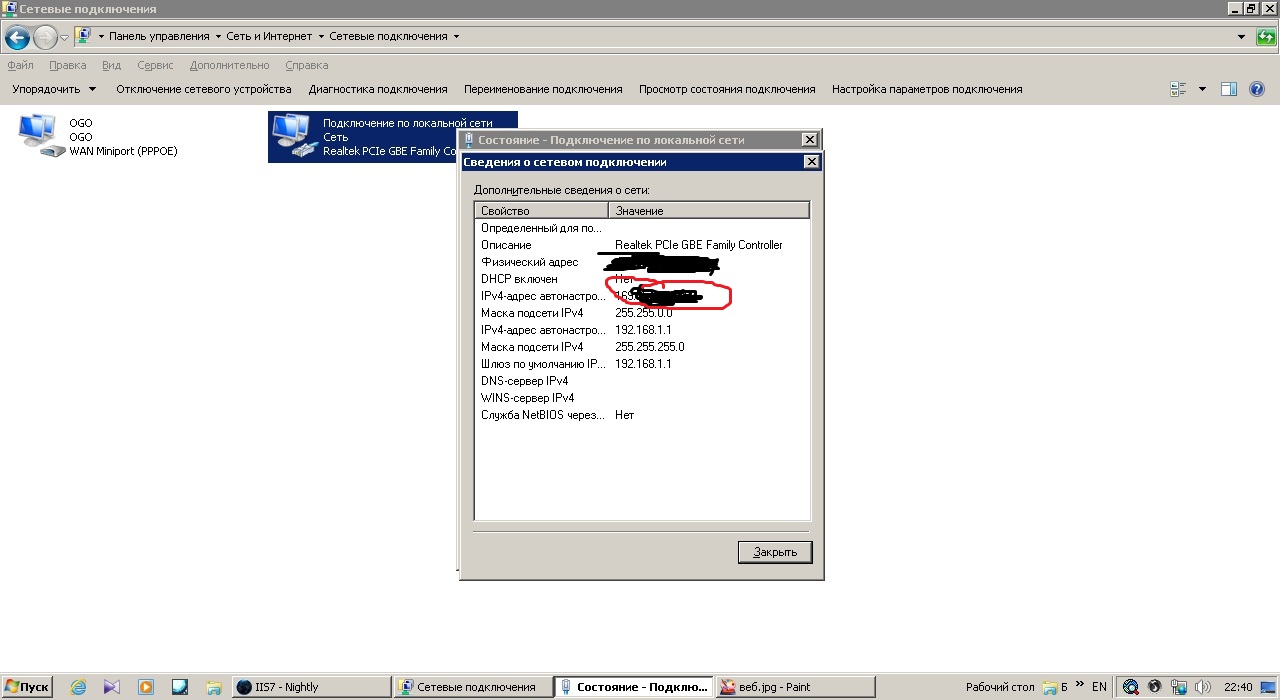The image size is (1280, 700).
Task: Click the clock showing 22:40
Action: click(1238, 687)
